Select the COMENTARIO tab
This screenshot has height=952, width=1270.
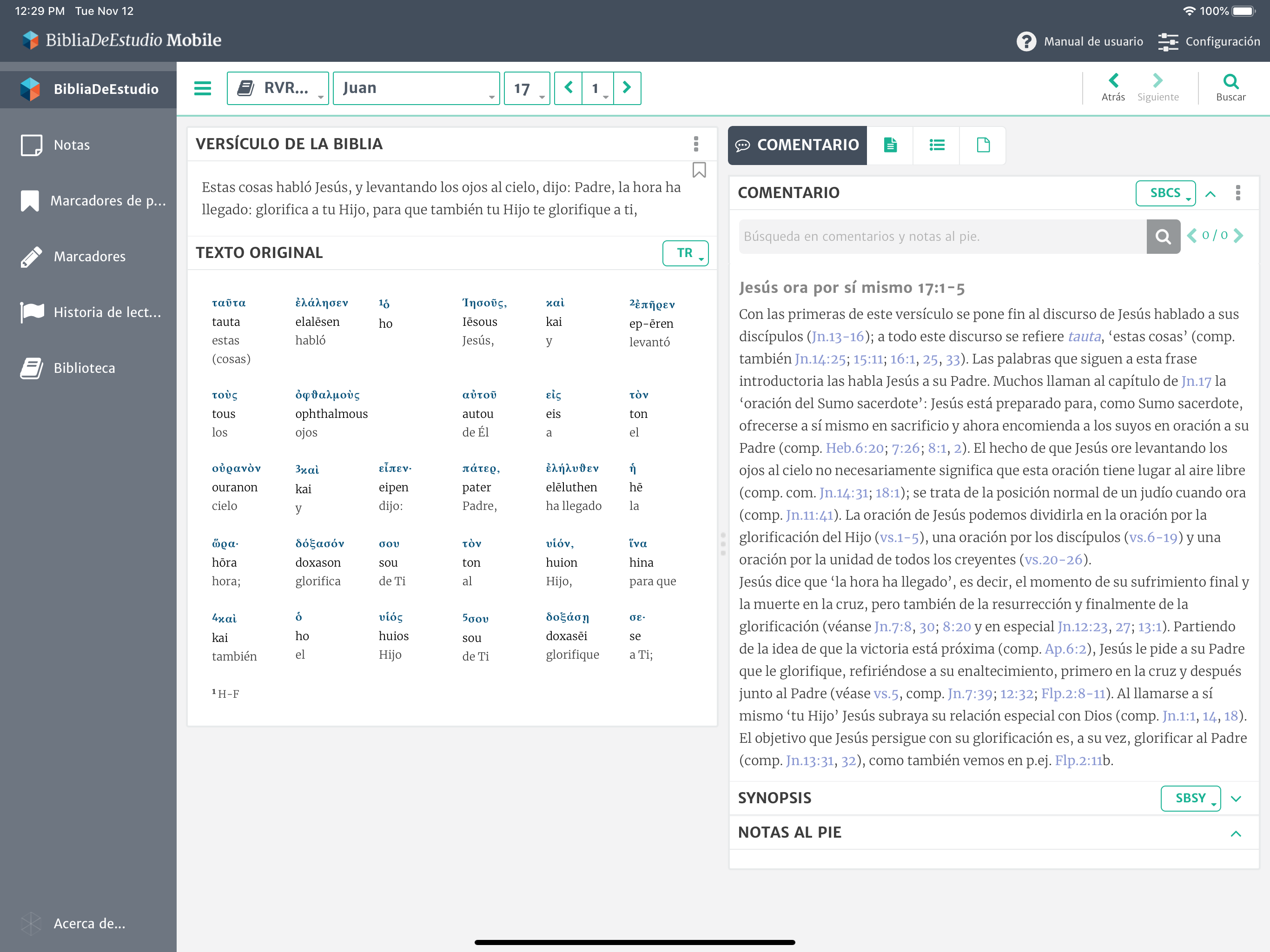tap(797, 145)
